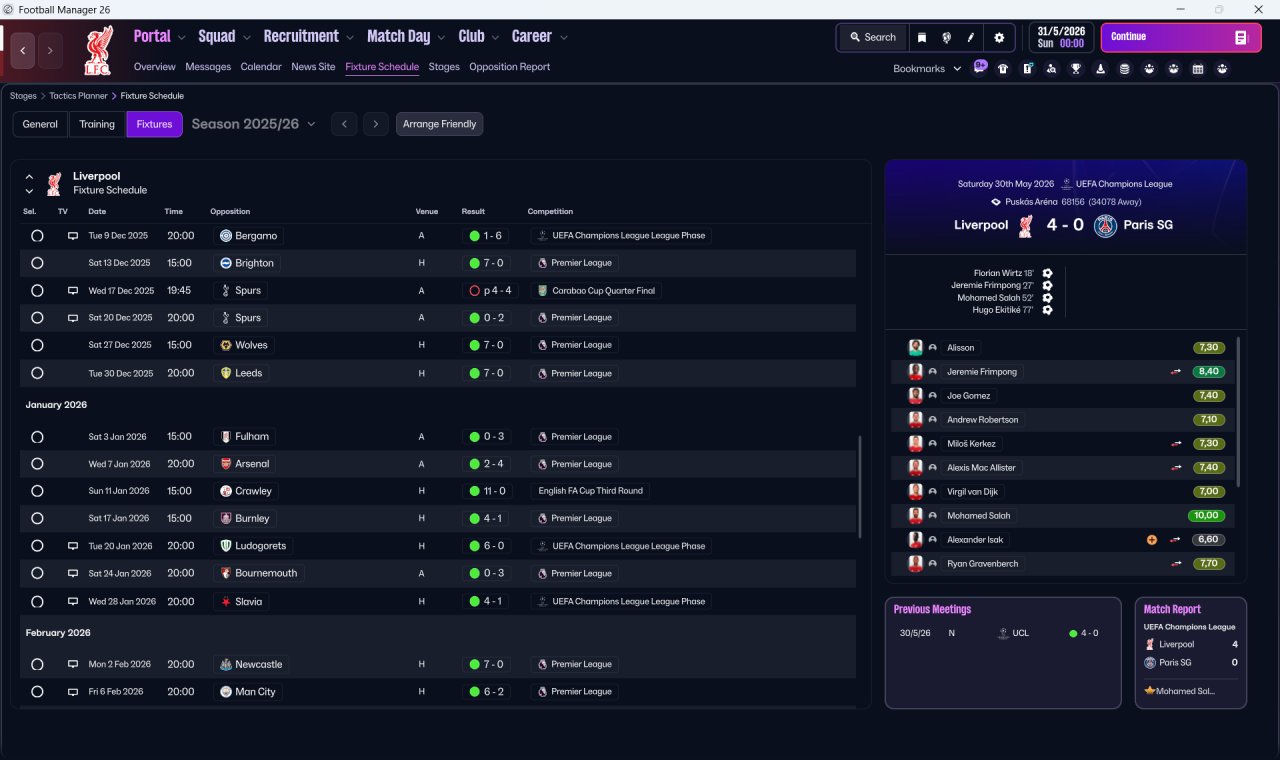Click the injury icon on Alexander Isak's row
1280x760 pixels.
coord(1152,540)
